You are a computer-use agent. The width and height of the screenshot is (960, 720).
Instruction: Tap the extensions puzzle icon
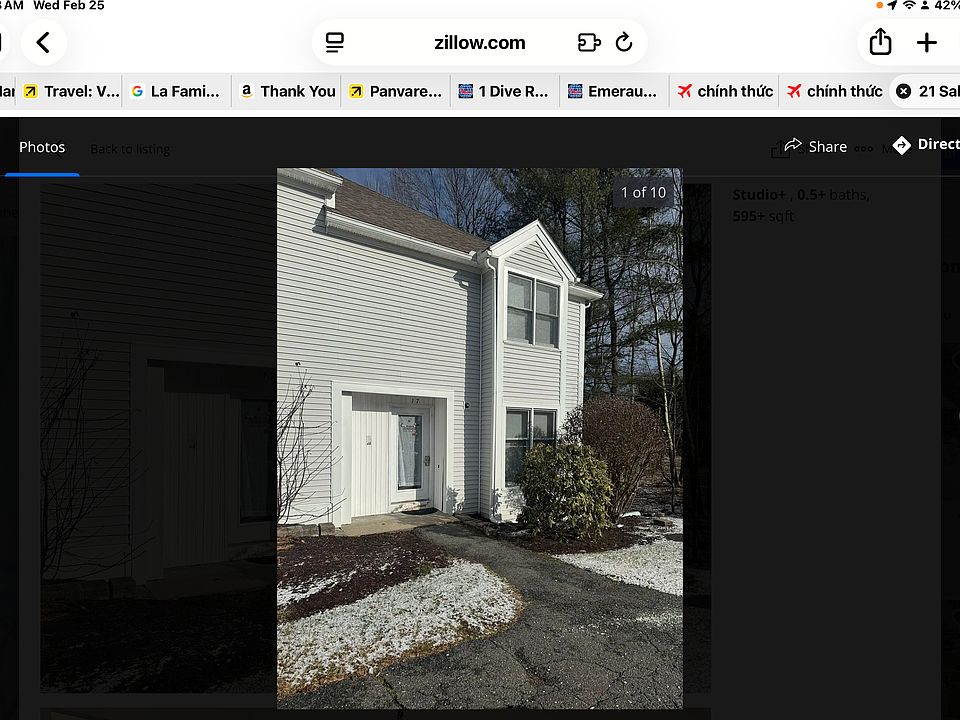[588, 42]
